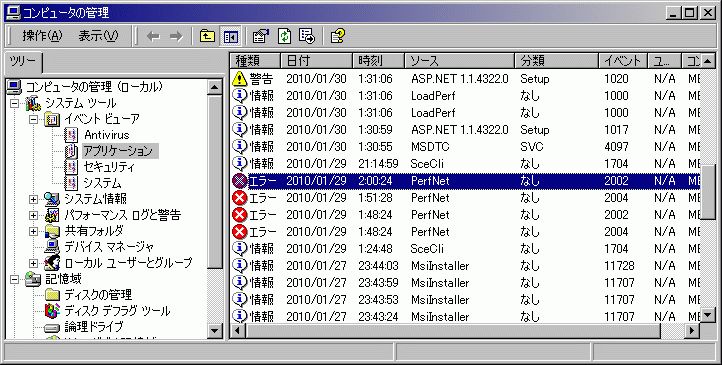Click the システム情報 icon
Screen dimensions: 722x365
52,199
